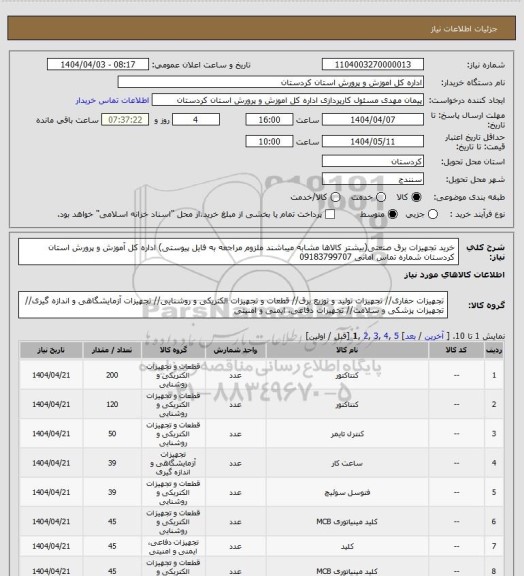Viewport: 524px width, 576px height.
Task: Click the تعداد / مقدار column header
Action: (112, 350)
